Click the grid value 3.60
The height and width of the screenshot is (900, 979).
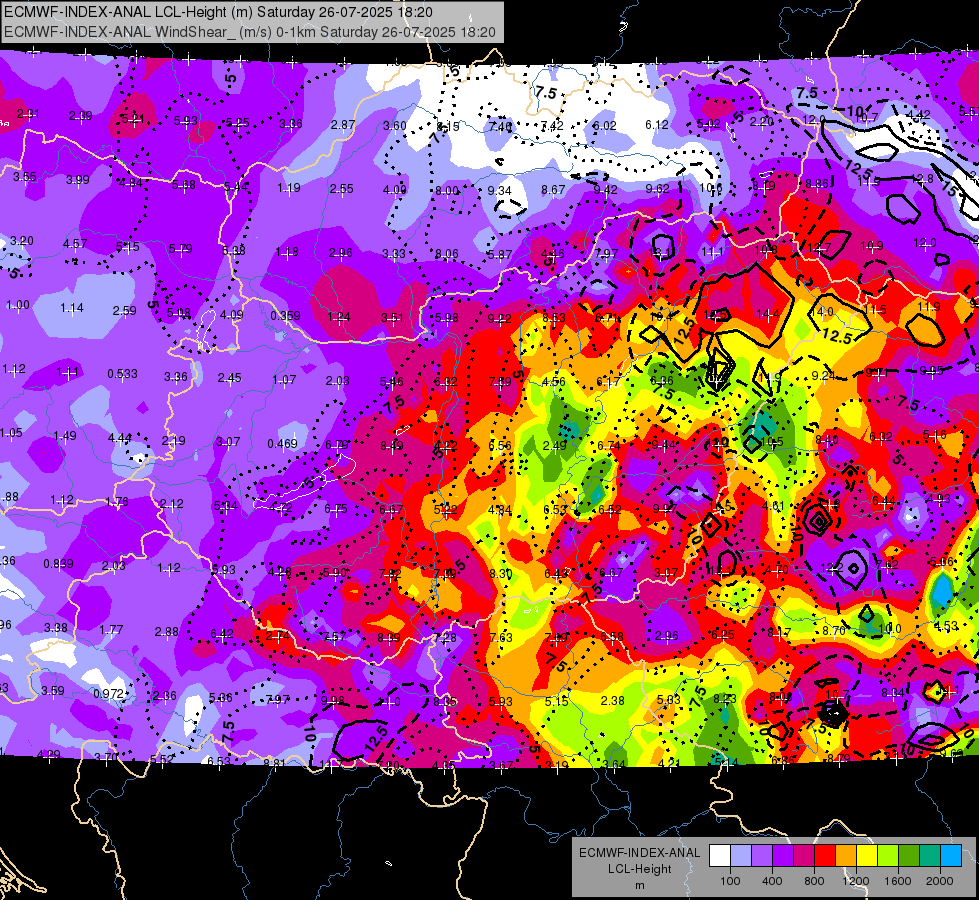(x=395, y=126)
